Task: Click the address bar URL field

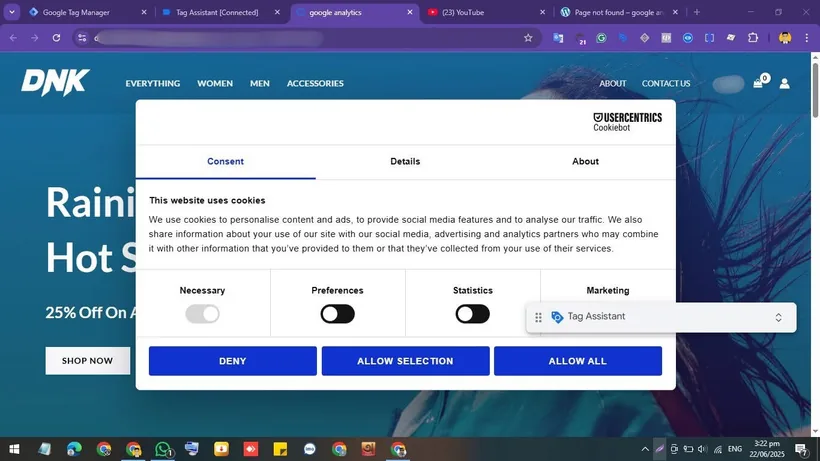Action: pyautogui.click(x=306, y=38)
